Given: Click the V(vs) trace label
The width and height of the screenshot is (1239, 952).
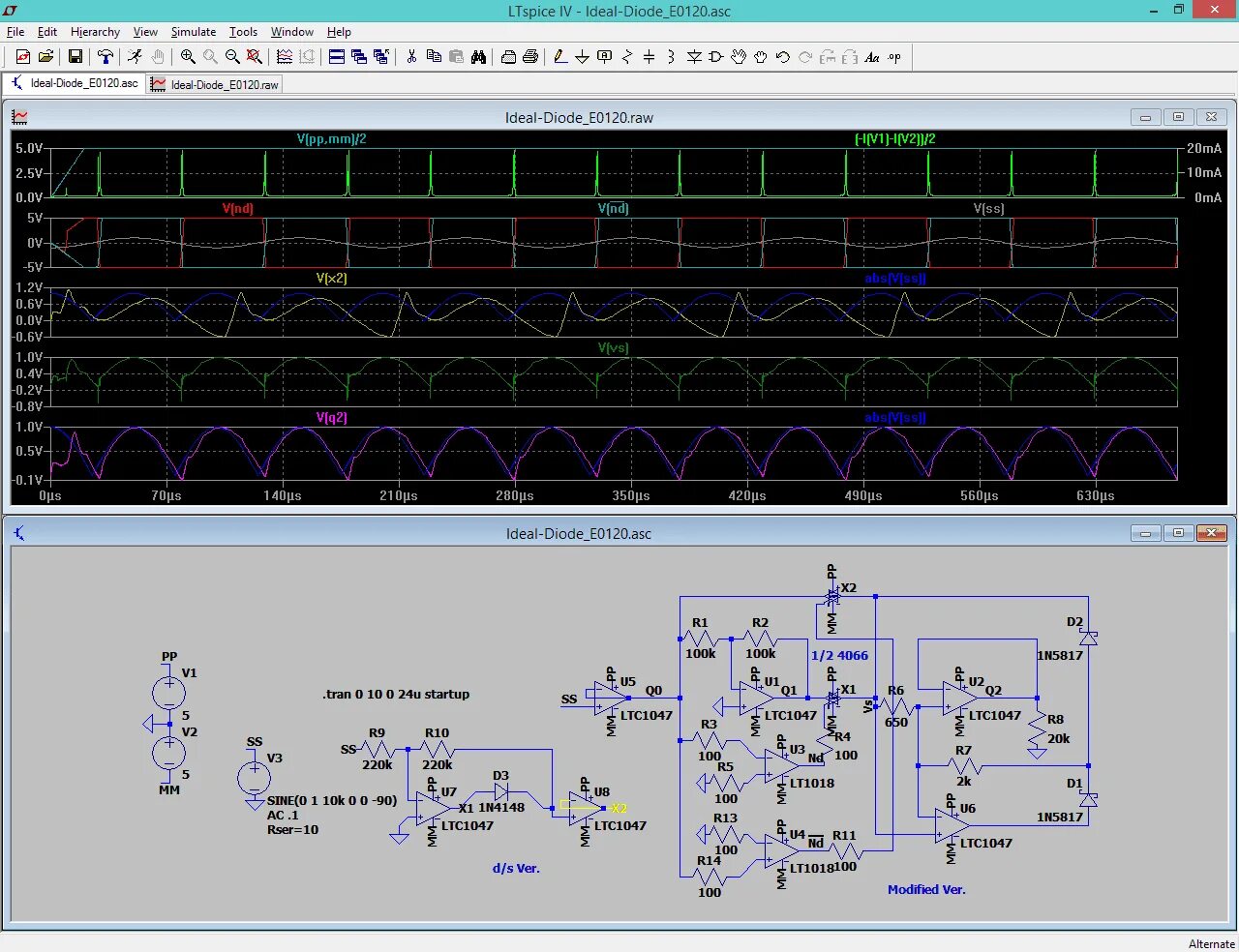Looking at the screenshot, I should 613,347.
